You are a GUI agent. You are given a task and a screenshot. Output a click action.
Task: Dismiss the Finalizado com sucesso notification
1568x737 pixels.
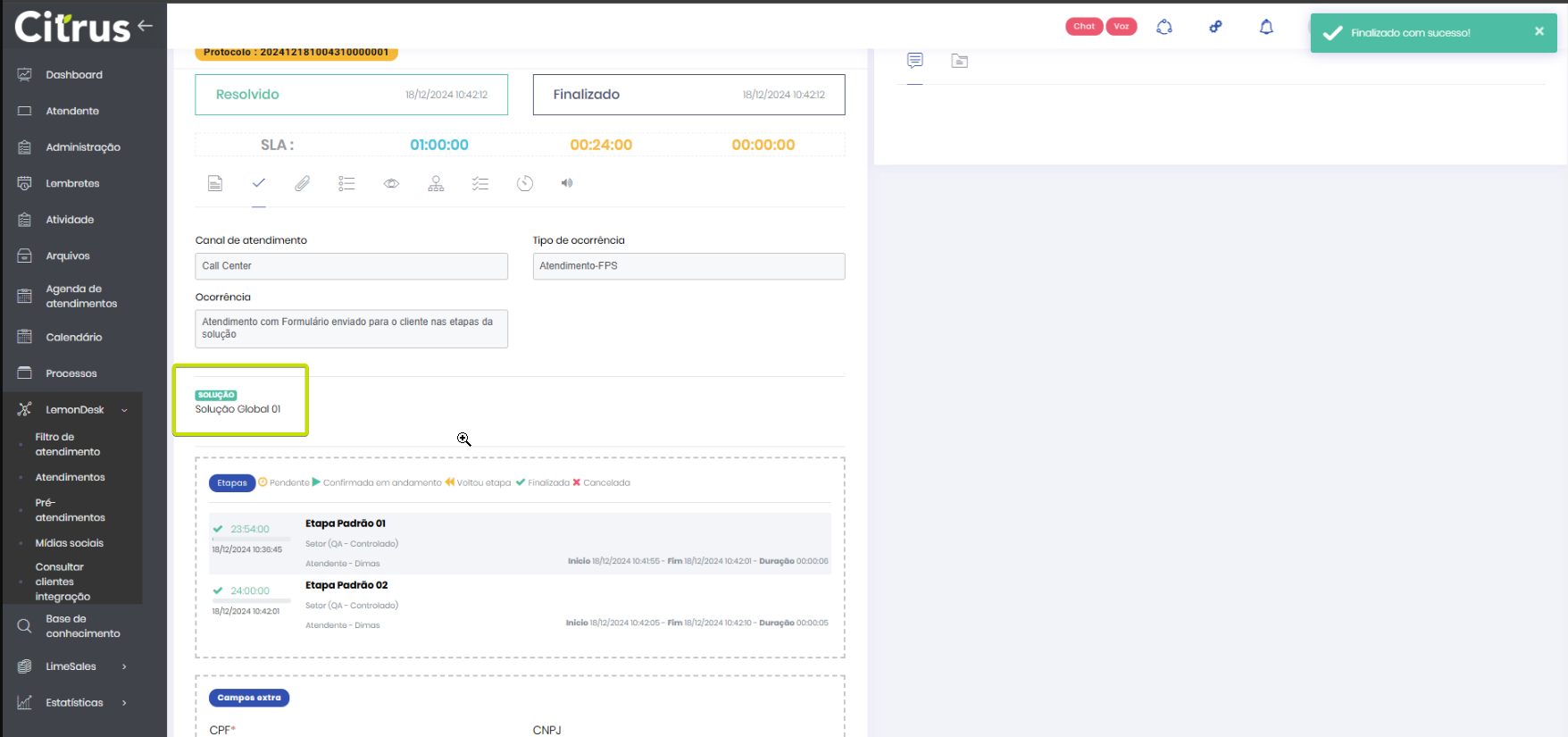click(x=1539, y=31)
